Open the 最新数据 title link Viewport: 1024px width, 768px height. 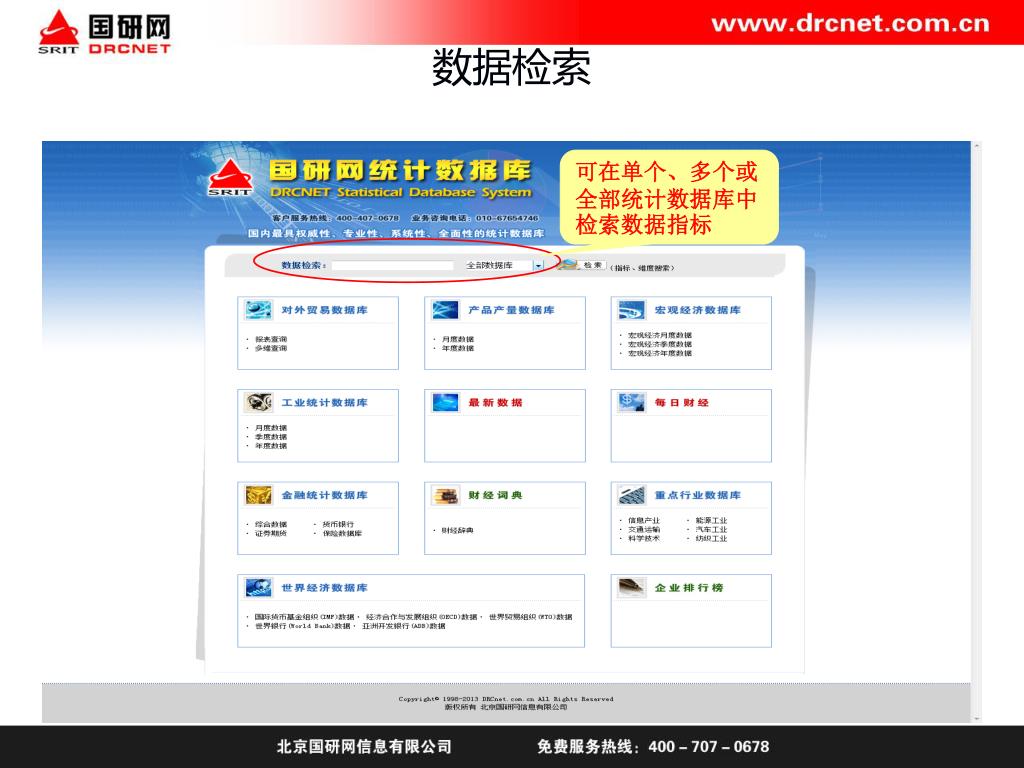495,403
